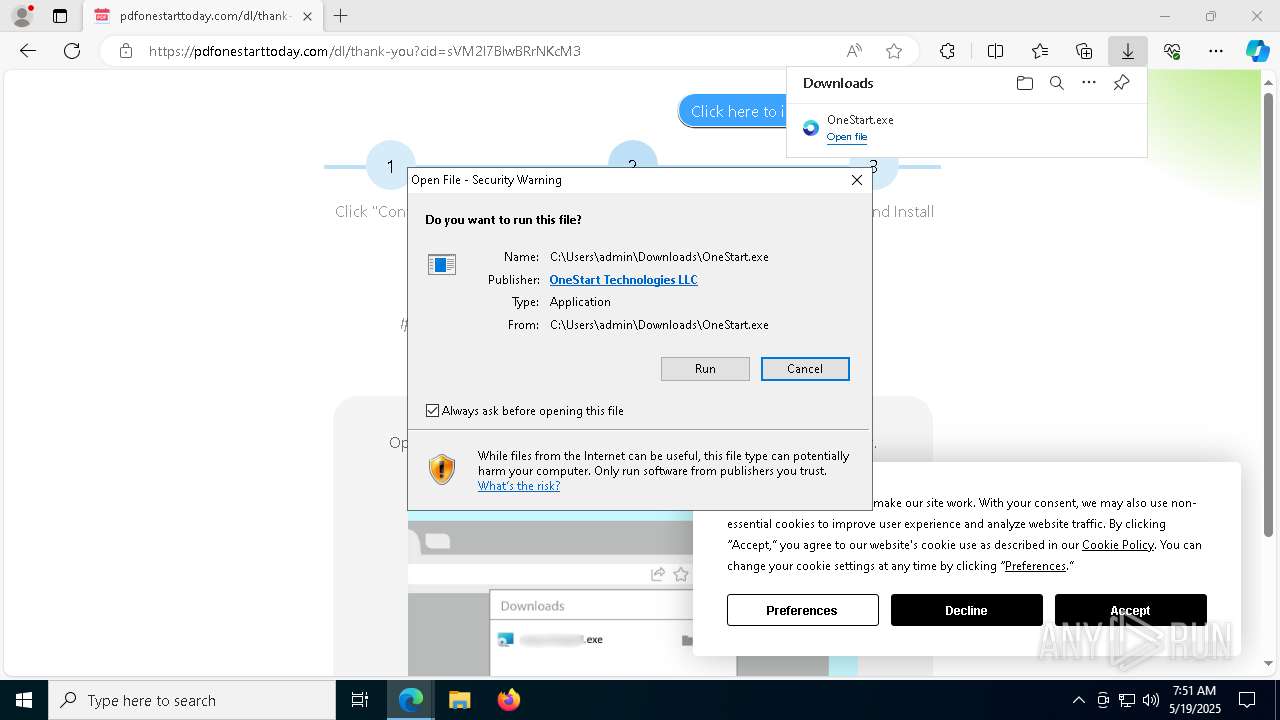1280x720 pixels.
Task: Open downloads folder icon in Downloads panel
Action: pos(1024,83)
